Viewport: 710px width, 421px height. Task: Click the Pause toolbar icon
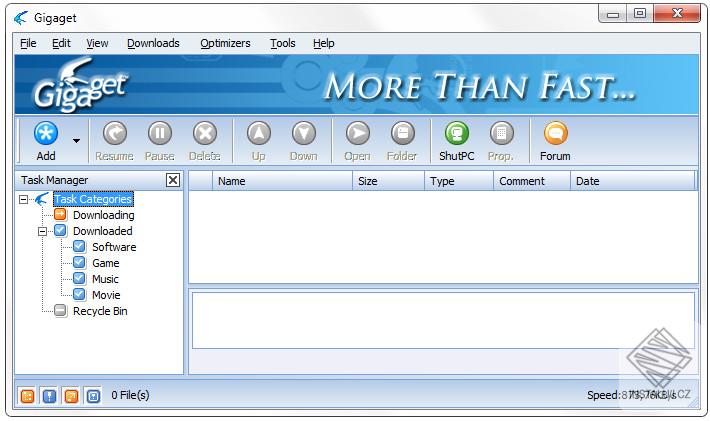(x=159, y=134)
